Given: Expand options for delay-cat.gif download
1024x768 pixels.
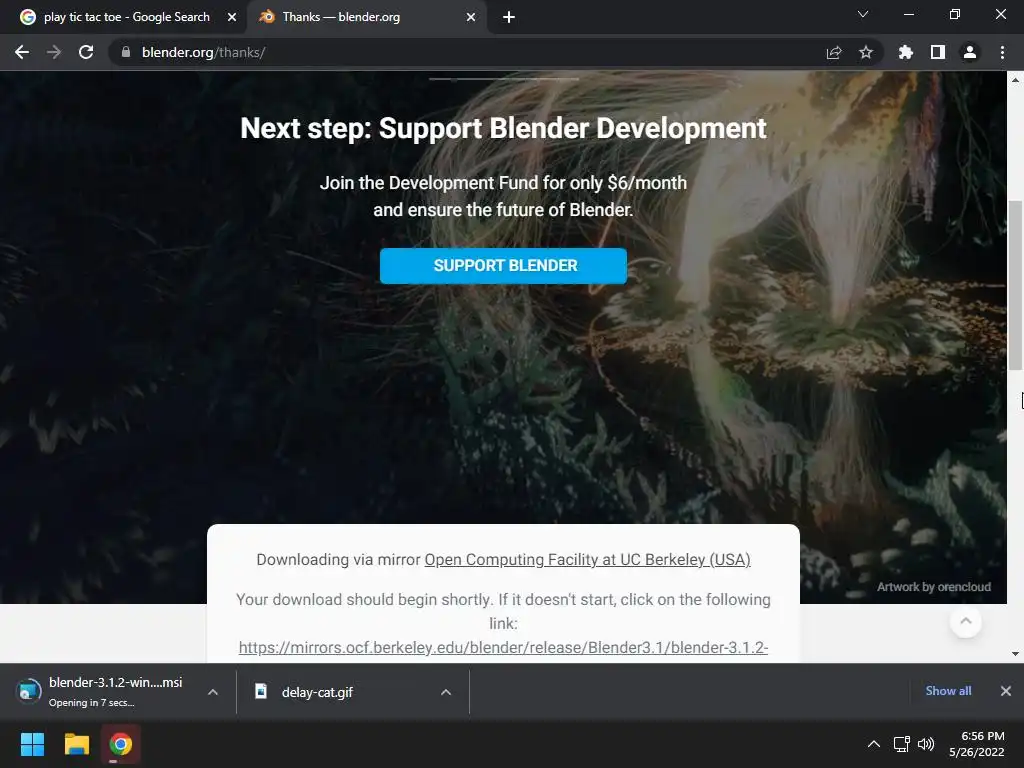Looking at the screenshot, I should [x=446, y=692].
